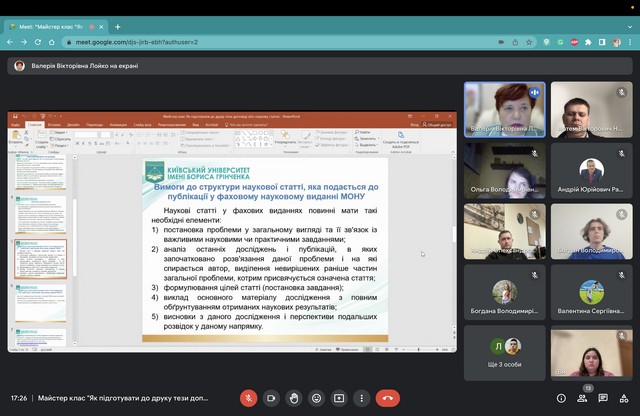Bookmark this page with the star
This screenshot has height=416, width=640.
pos(529,42)
